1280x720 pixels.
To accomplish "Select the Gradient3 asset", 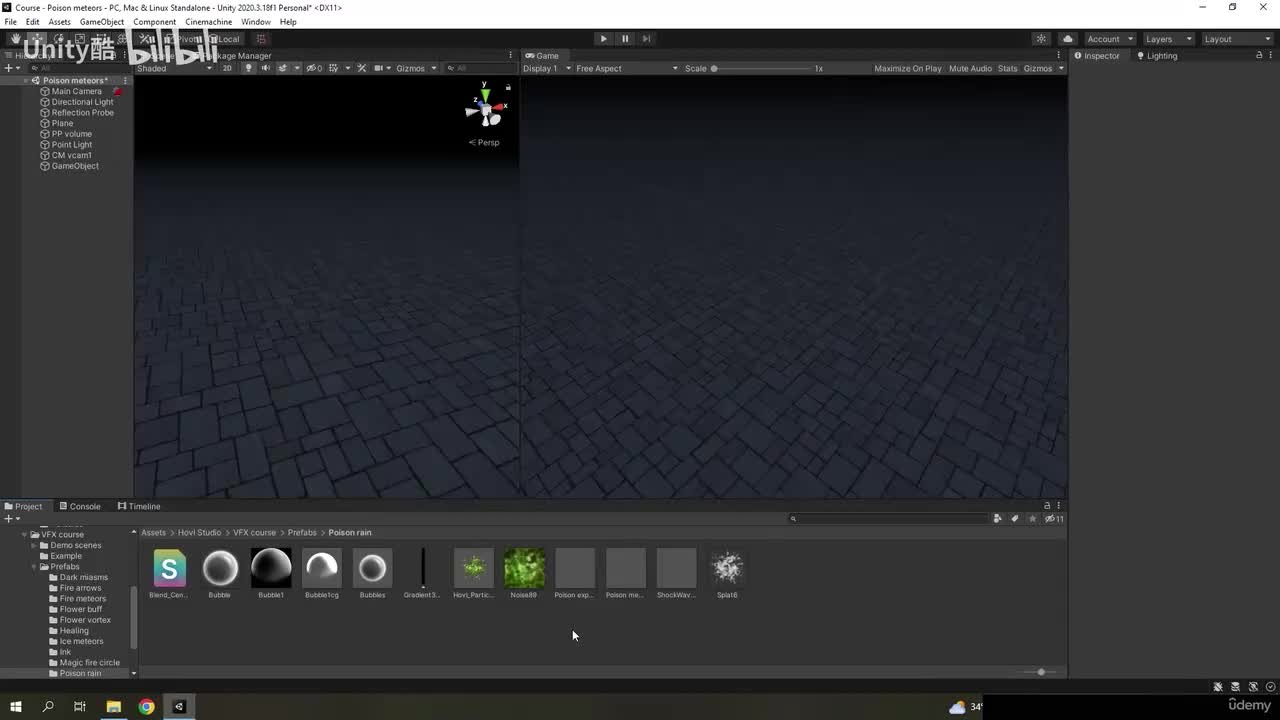I will (x=422, y=573).
